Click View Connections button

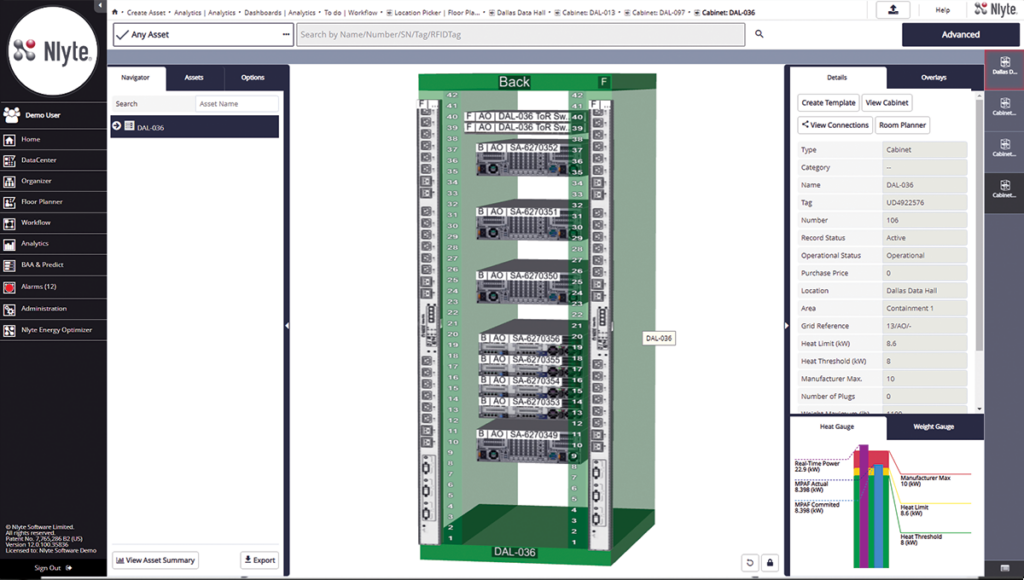pos(835,125)
